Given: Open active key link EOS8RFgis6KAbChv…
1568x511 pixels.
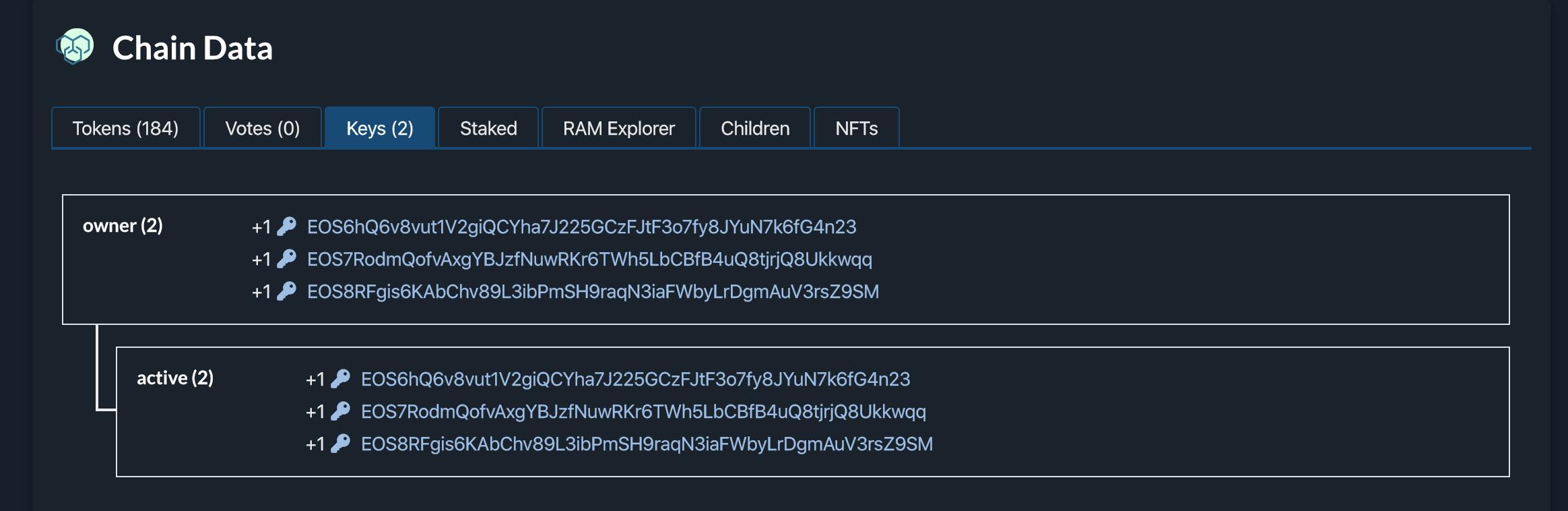Looking at the screenshot, I should pos(647,444).
